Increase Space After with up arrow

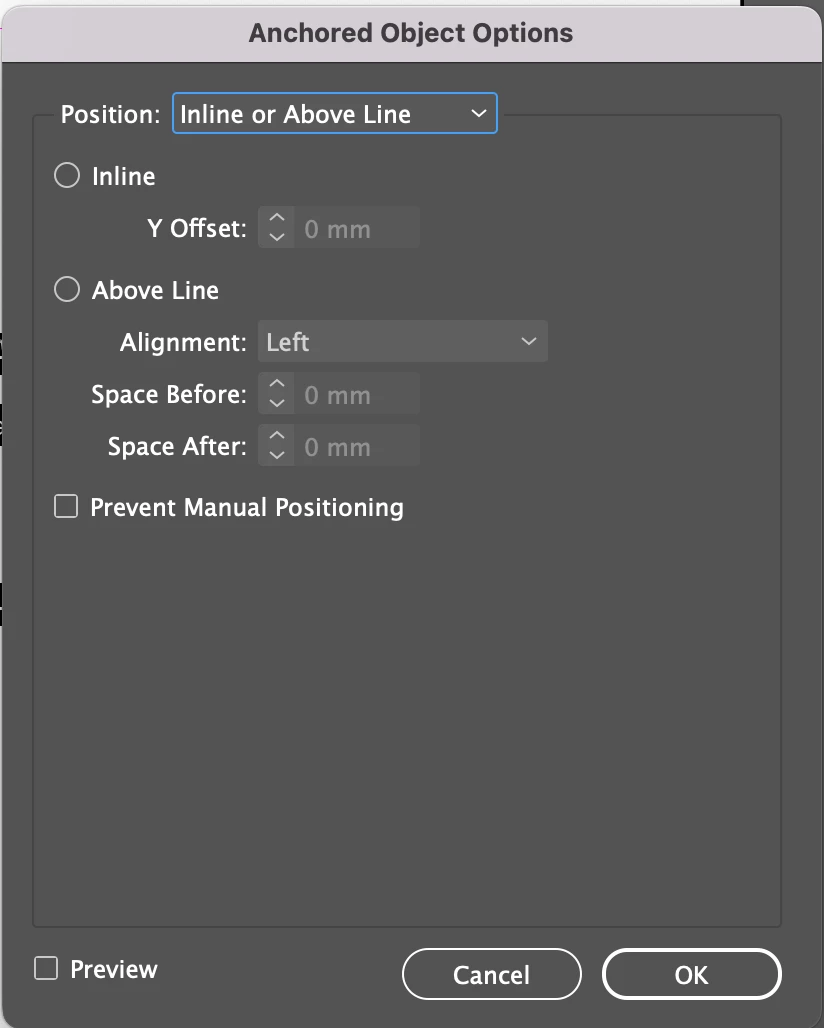tap(277, 437)
